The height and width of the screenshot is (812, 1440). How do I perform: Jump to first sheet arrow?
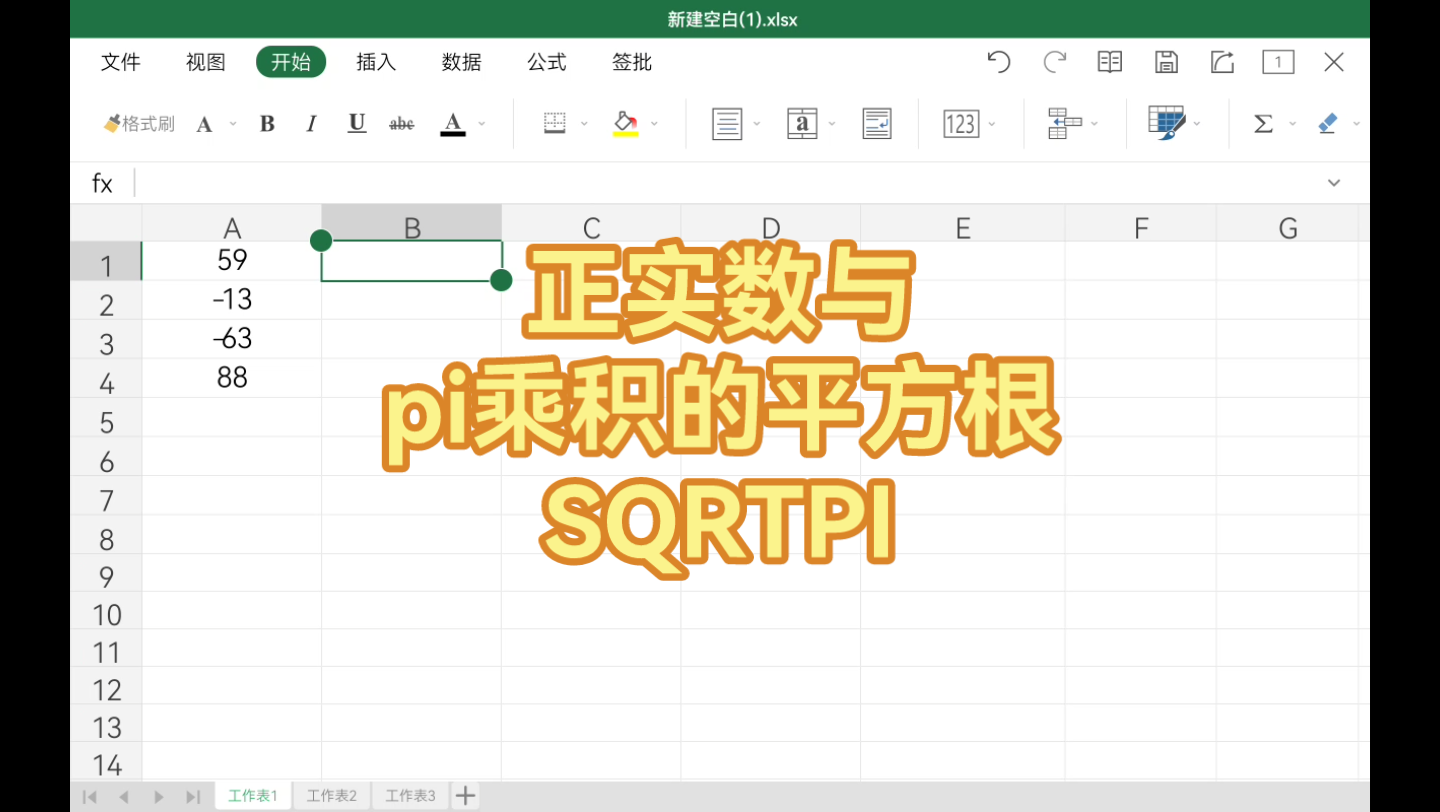(x=90, y=797)
